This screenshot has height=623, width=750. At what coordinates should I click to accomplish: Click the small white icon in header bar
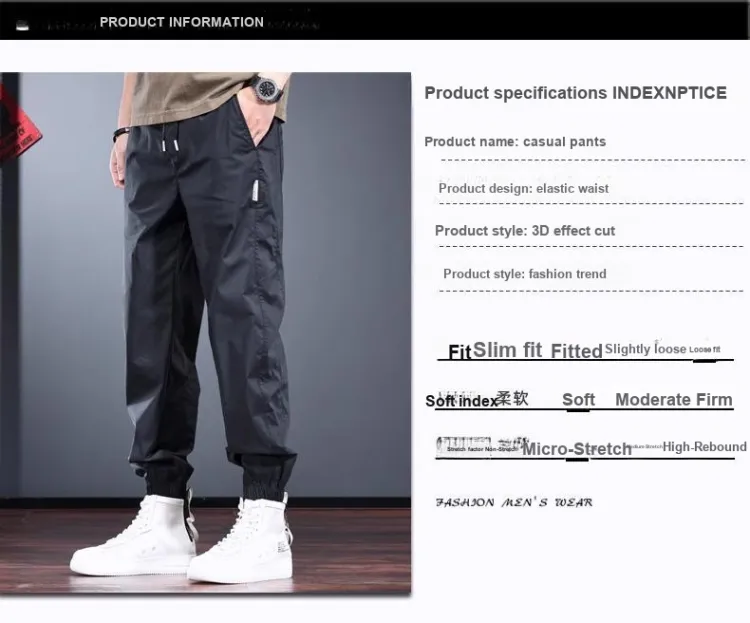(x=22, y=26)
